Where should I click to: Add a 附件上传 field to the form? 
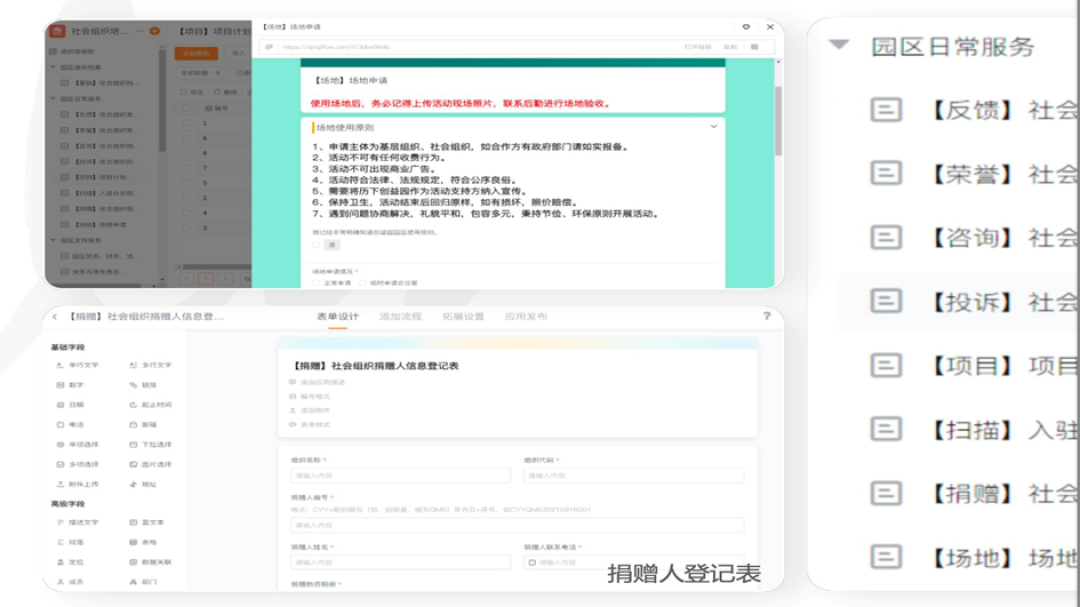click(78, 484)
